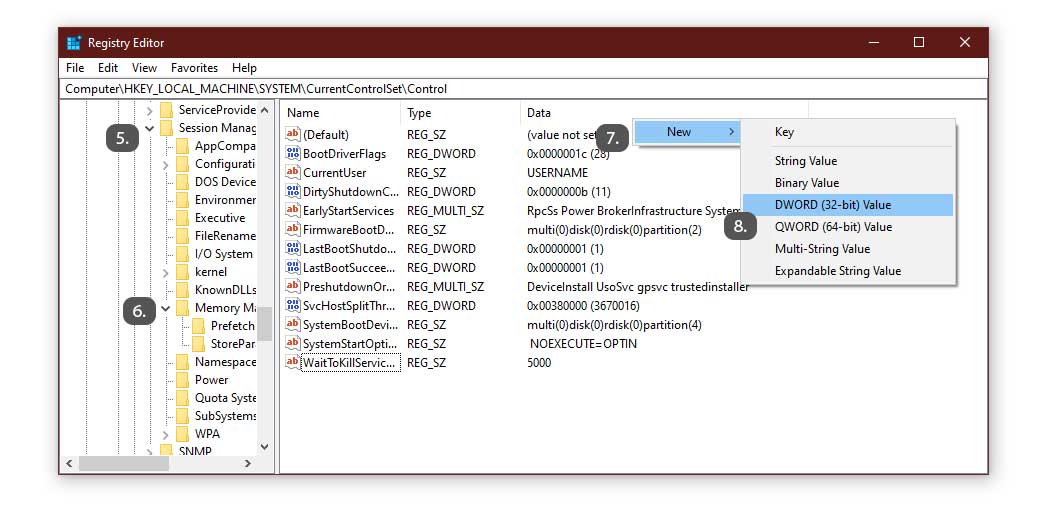
Task: Collapse the Memory Management tree node
Action: tap(166, 307)
